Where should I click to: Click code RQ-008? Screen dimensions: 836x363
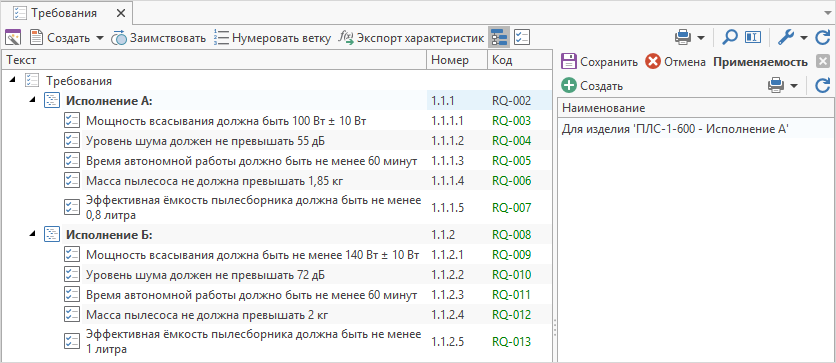[511, 235]
